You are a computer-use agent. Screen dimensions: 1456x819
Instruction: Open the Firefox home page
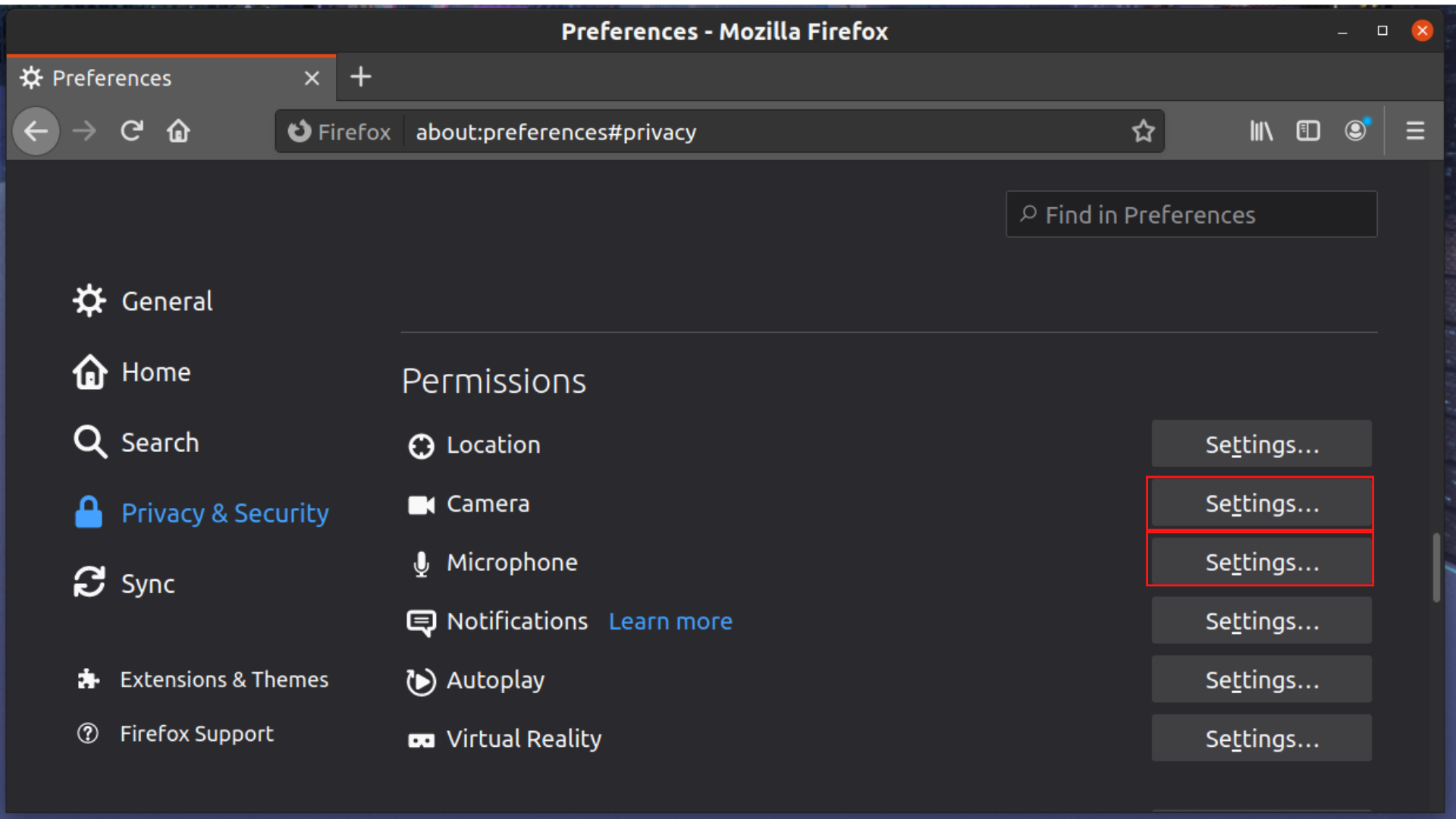(178, 131)
